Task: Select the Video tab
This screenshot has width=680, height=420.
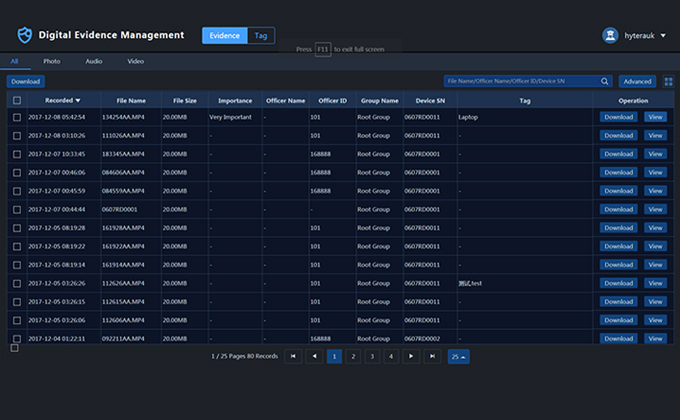Action: (x=135, y=61)
